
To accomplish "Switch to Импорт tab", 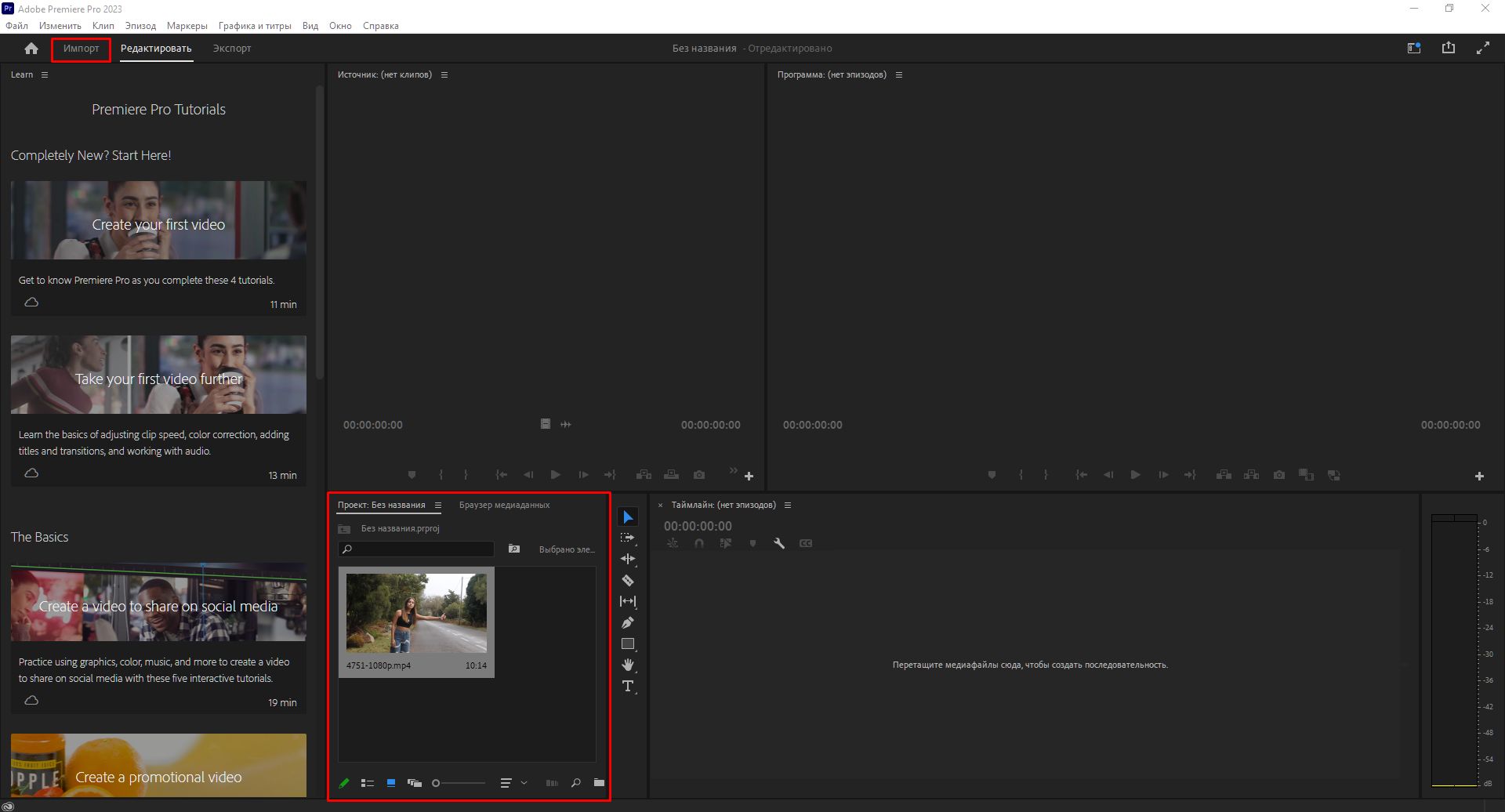I will [82, 49].
